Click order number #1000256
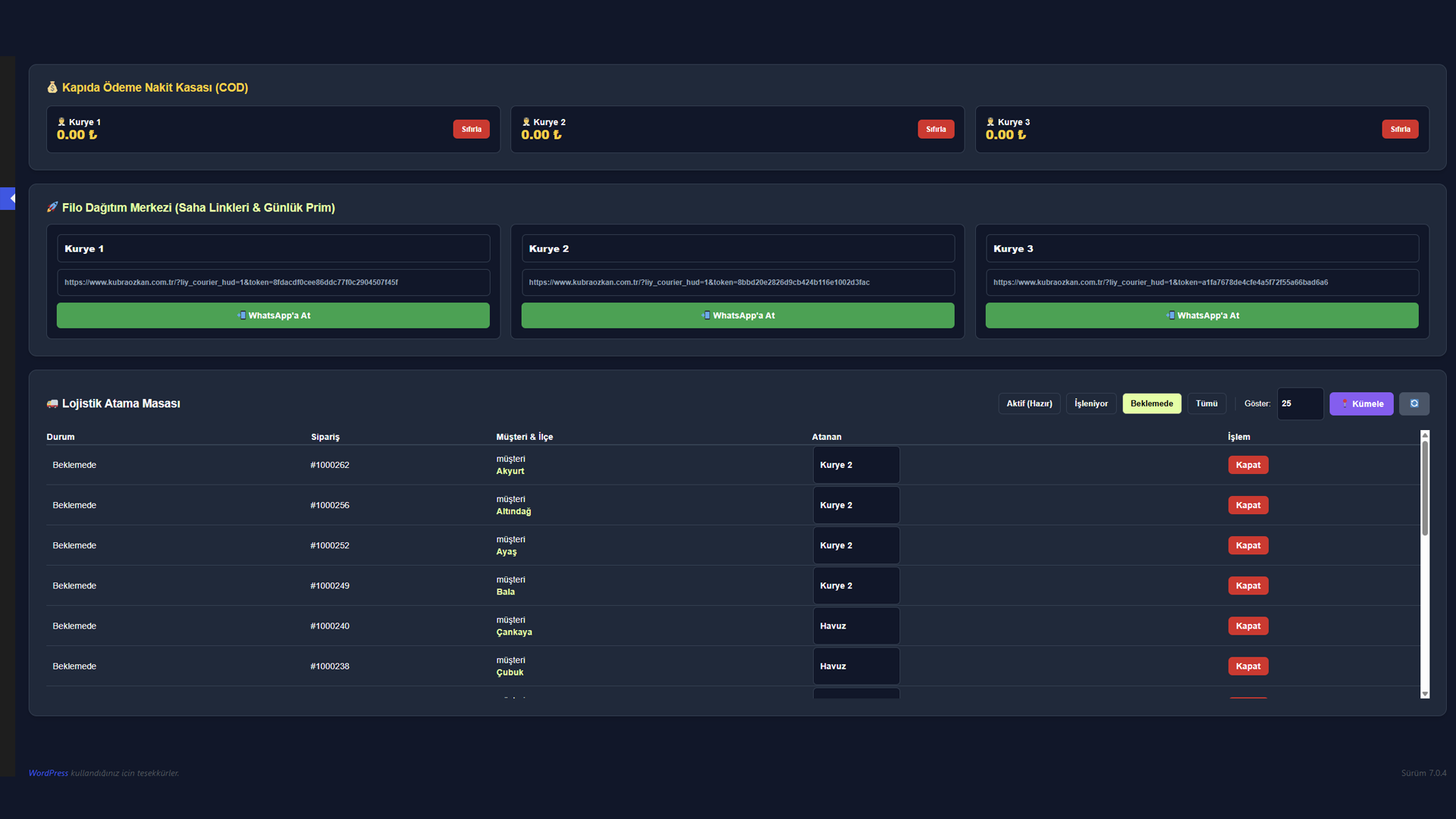This screenshot has width=1456, height=819. coord(330,505)
